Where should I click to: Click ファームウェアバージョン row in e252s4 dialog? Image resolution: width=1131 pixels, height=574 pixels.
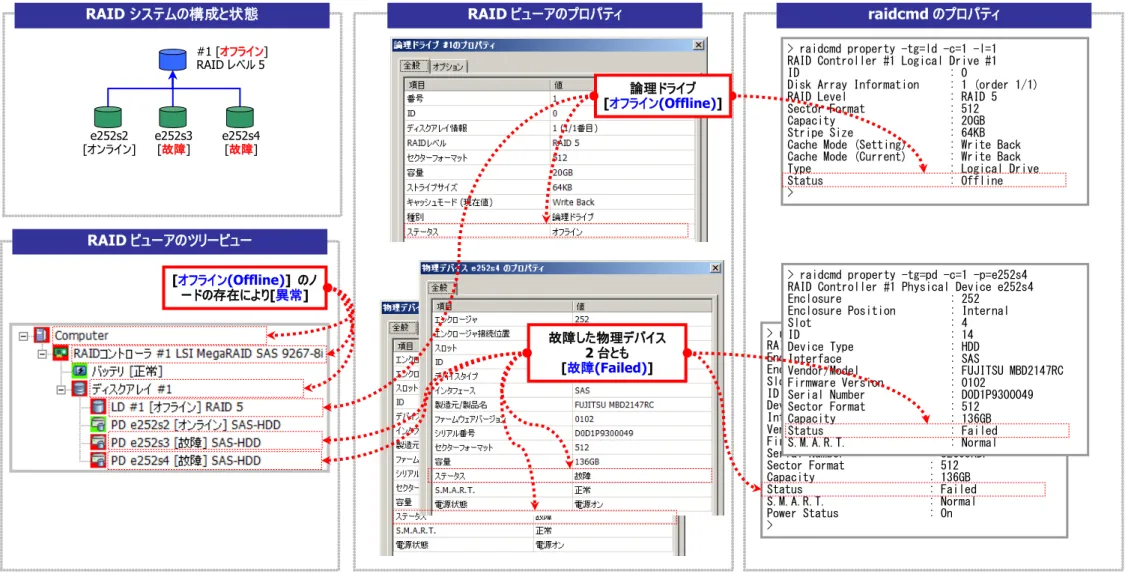[x=572, y=419]
